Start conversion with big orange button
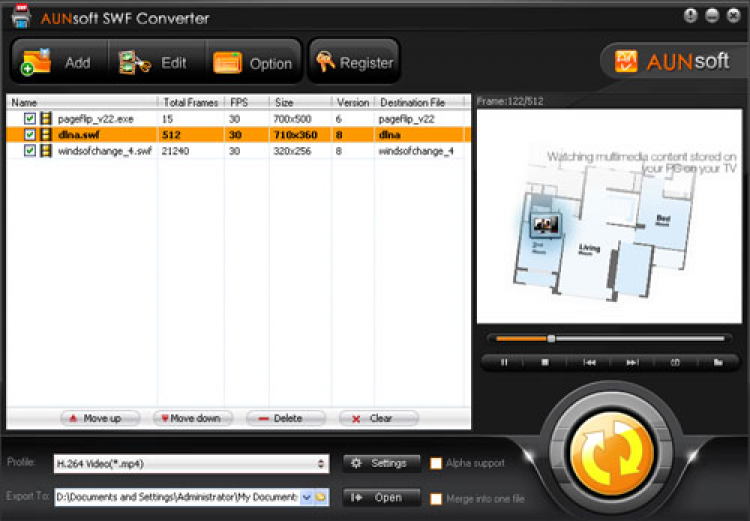 (612, 454)
